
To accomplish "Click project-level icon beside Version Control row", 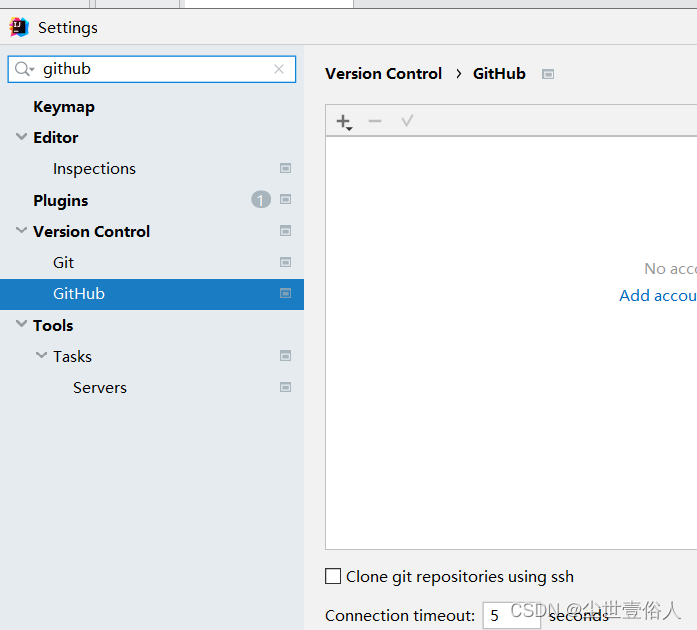I will tap(285, 231).
